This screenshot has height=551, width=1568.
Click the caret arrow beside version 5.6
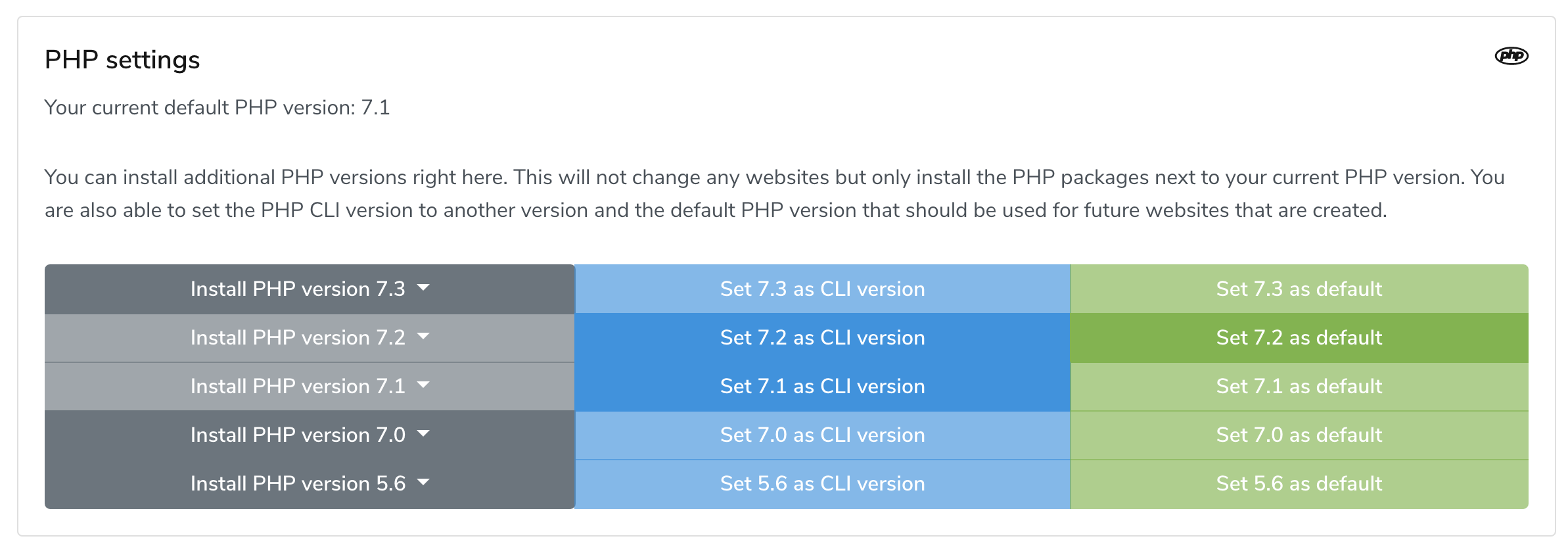(423, 482)
